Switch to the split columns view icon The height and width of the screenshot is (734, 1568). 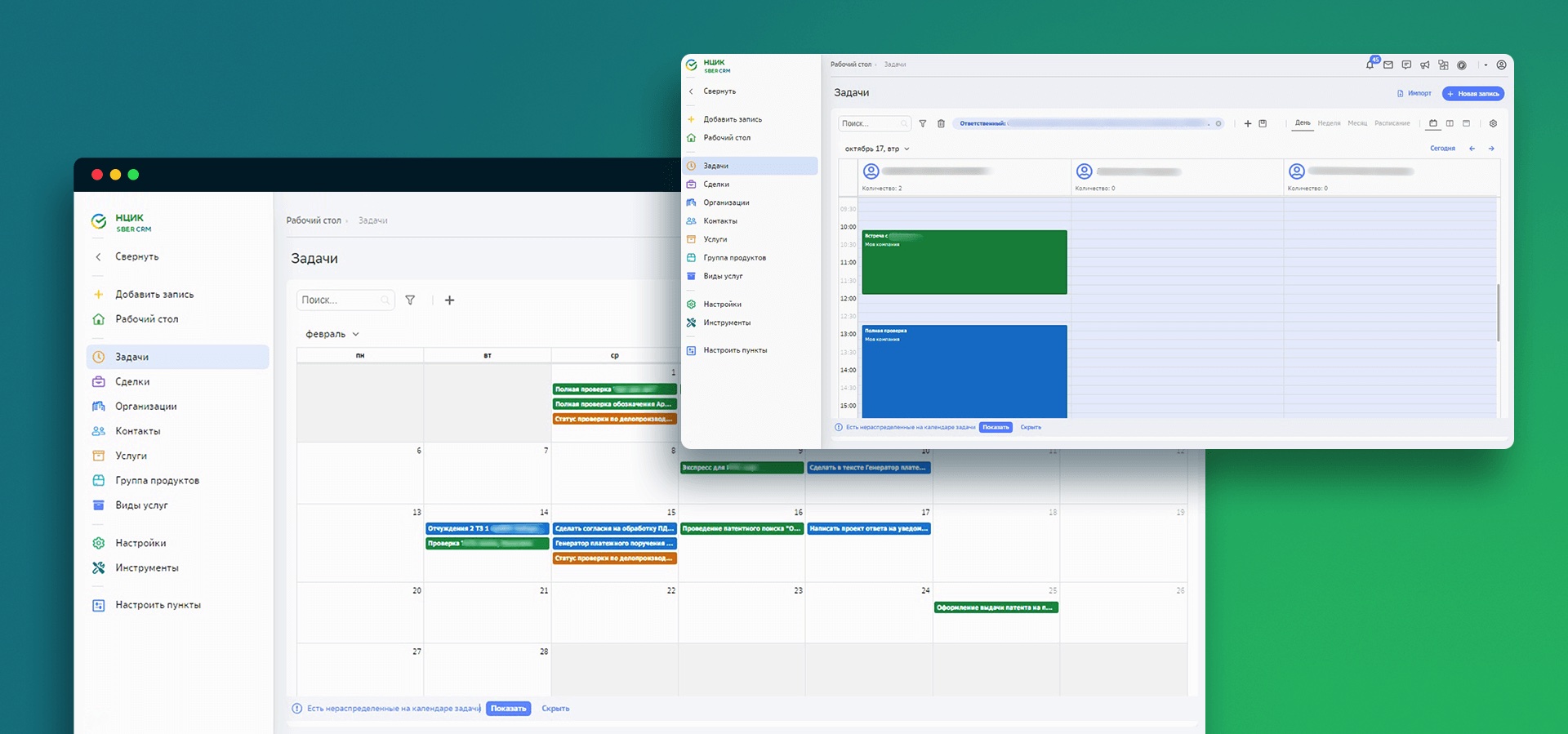[1450, 124]
